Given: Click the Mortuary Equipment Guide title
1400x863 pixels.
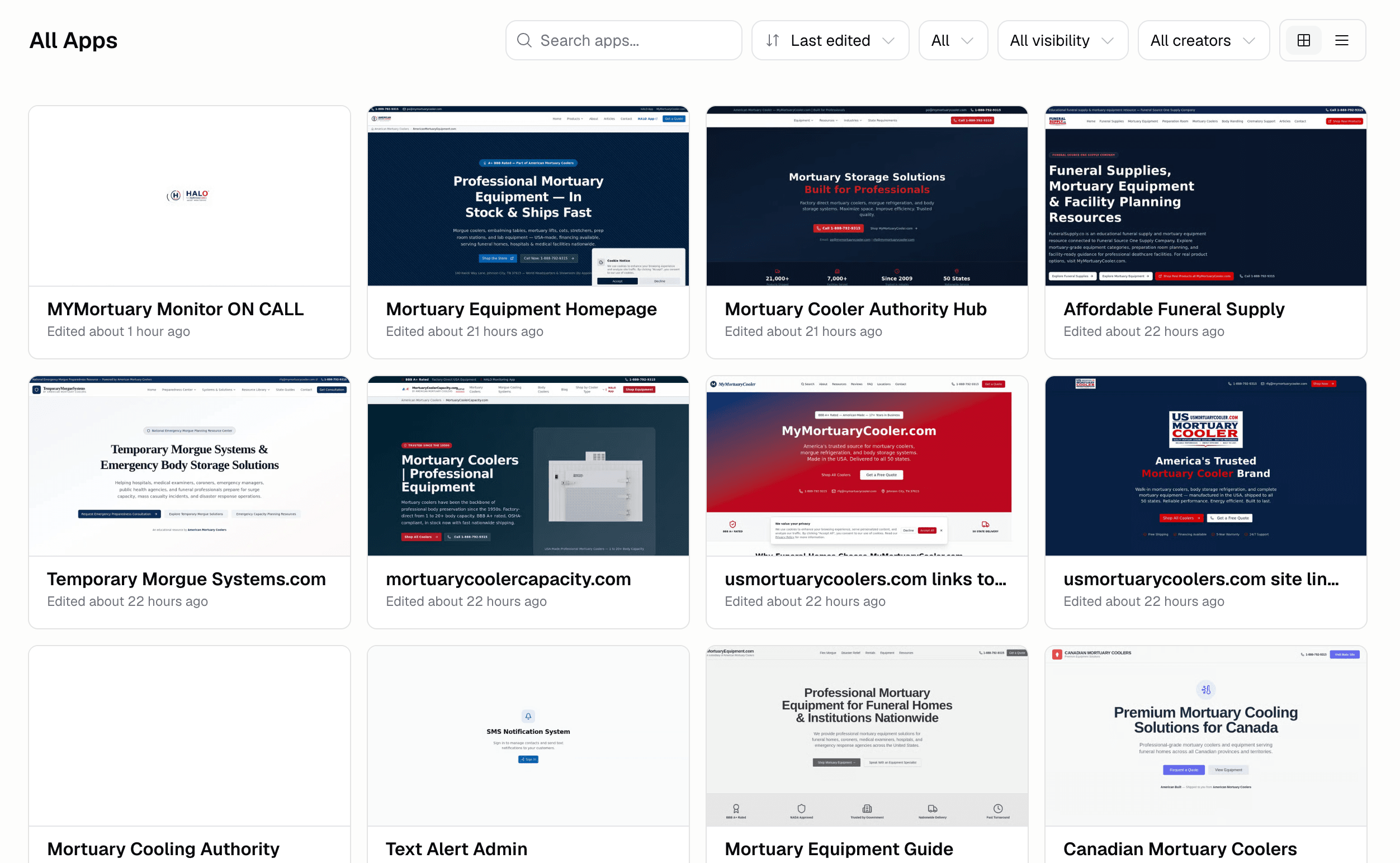Looking at the screenshot, I should click(x=839, y=848).
